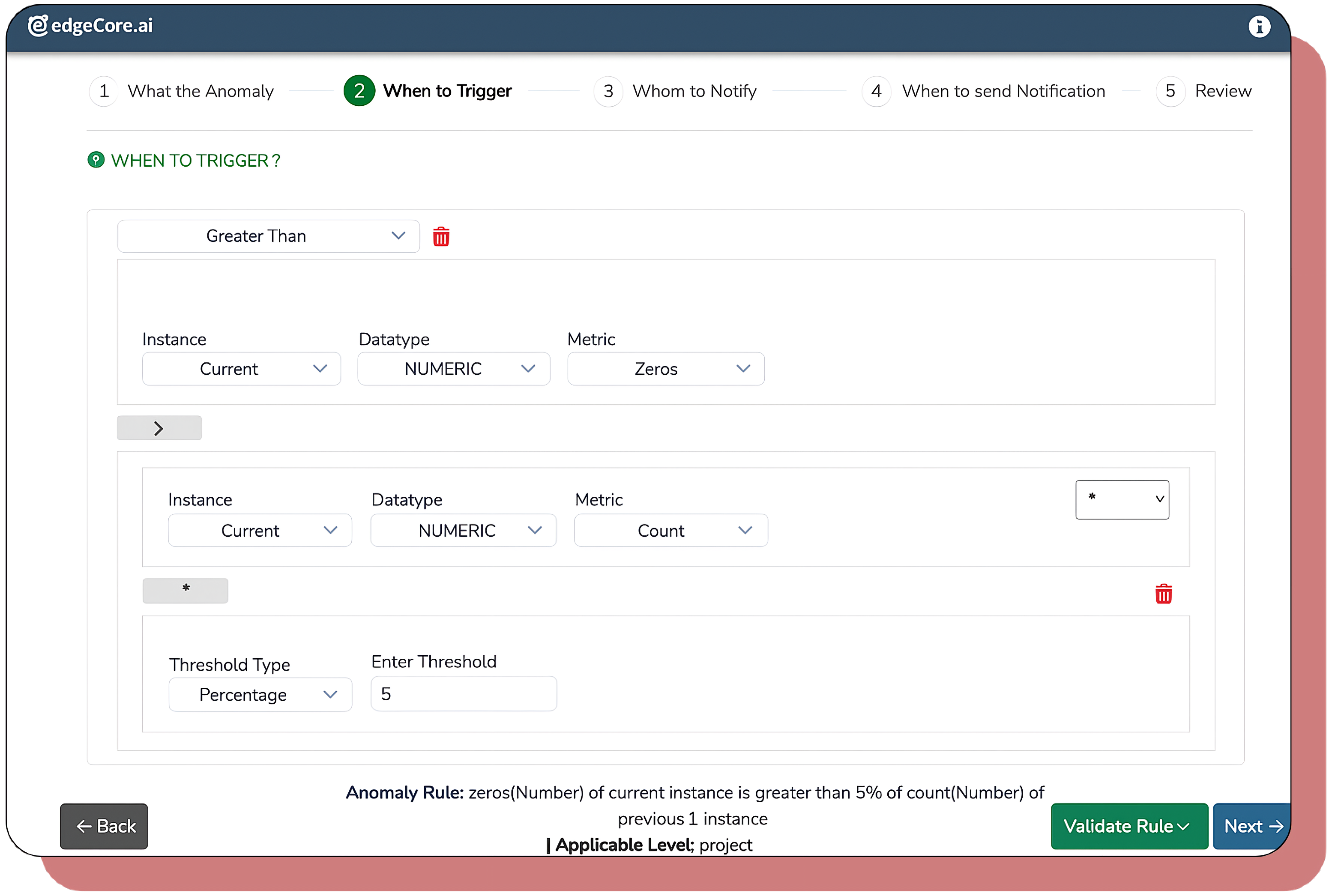
Task: Open the small asterisk operator select box
Action: click(x=1122, y=499)
